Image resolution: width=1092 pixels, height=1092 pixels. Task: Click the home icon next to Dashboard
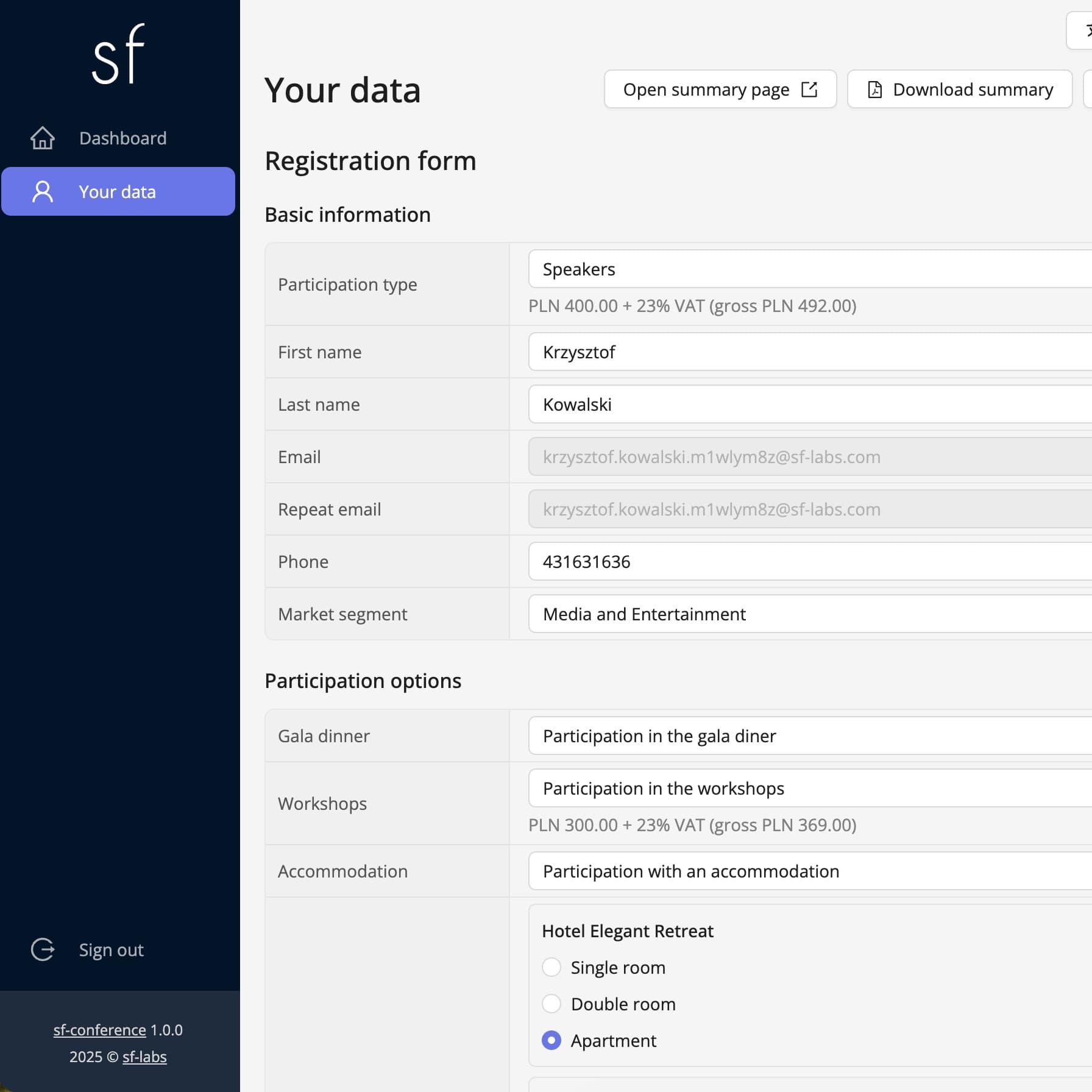(x=42, y=138)
